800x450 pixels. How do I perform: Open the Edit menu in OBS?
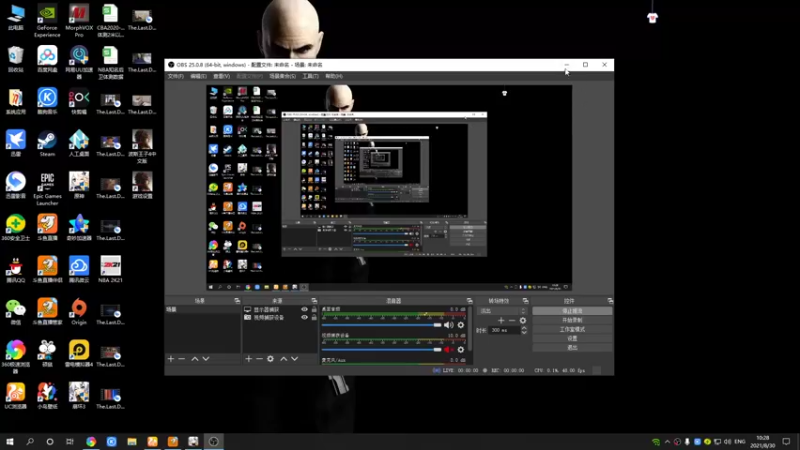click(198, 76)
